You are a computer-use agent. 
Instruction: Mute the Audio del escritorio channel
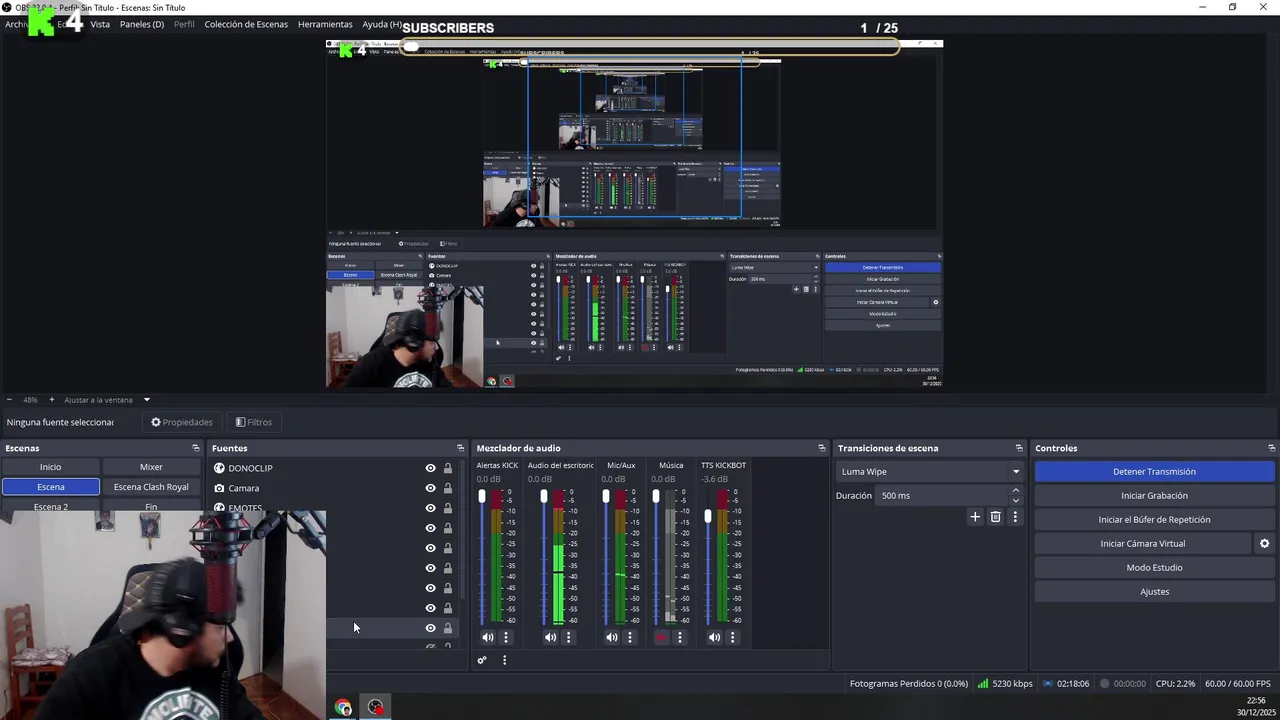(x=550, y=637)
